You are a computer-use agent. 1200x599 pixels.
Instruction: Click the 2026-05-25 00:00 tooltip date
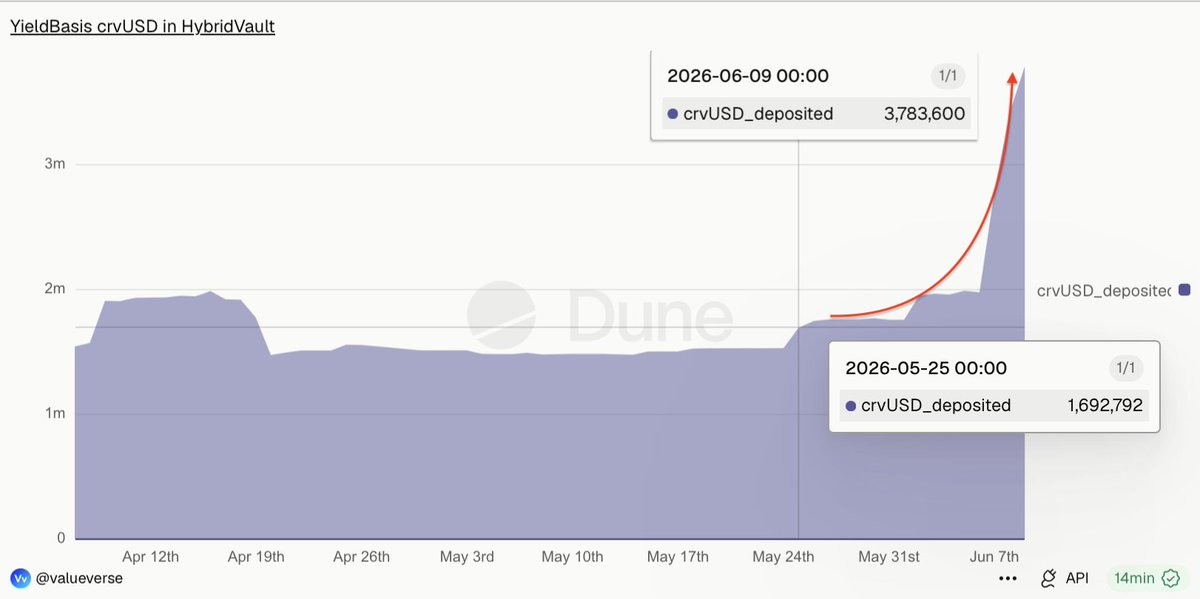coord(926,368)
